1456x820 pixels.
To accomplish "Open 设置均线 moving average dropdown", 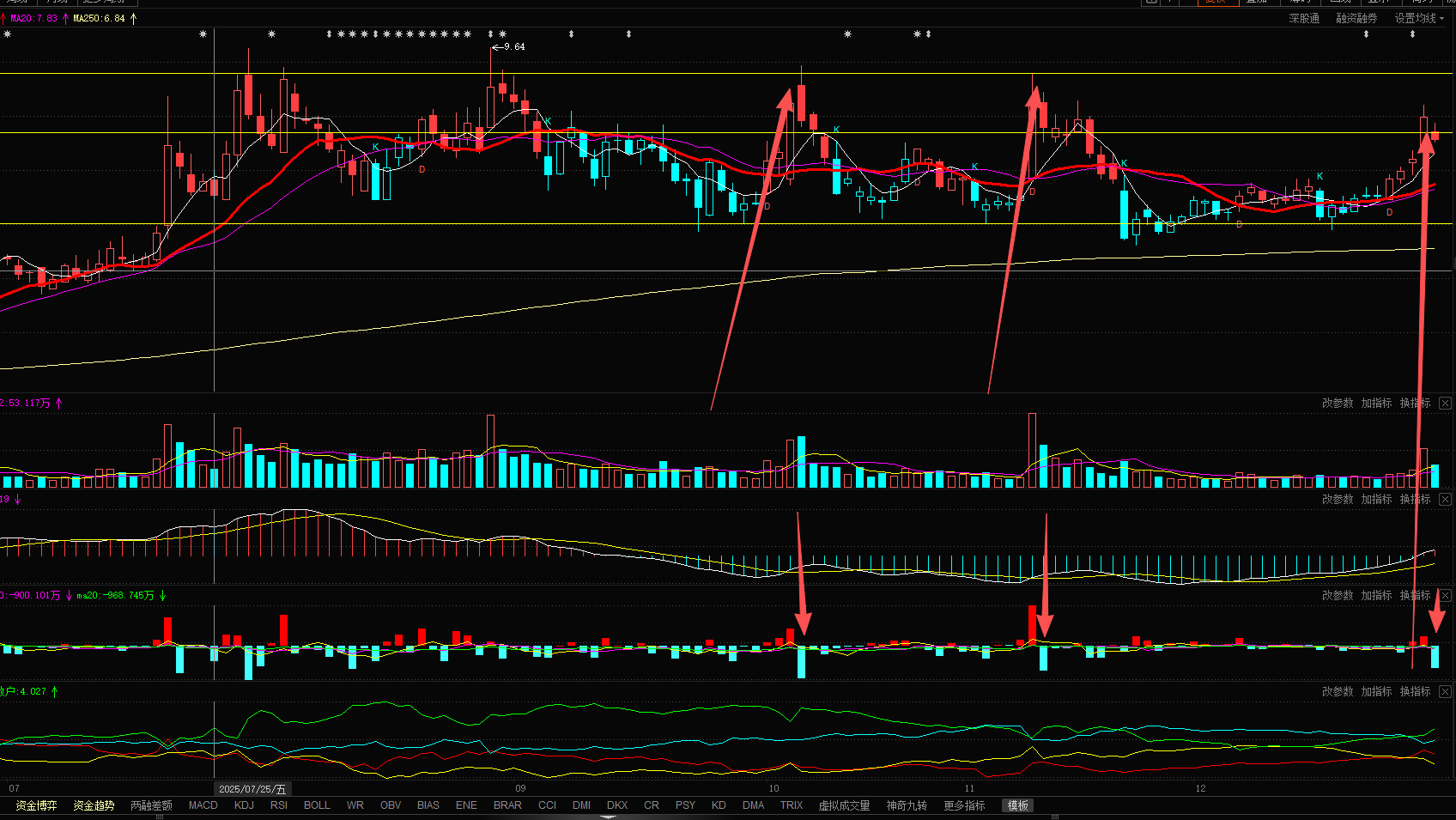I will [x=1420, y=18].
